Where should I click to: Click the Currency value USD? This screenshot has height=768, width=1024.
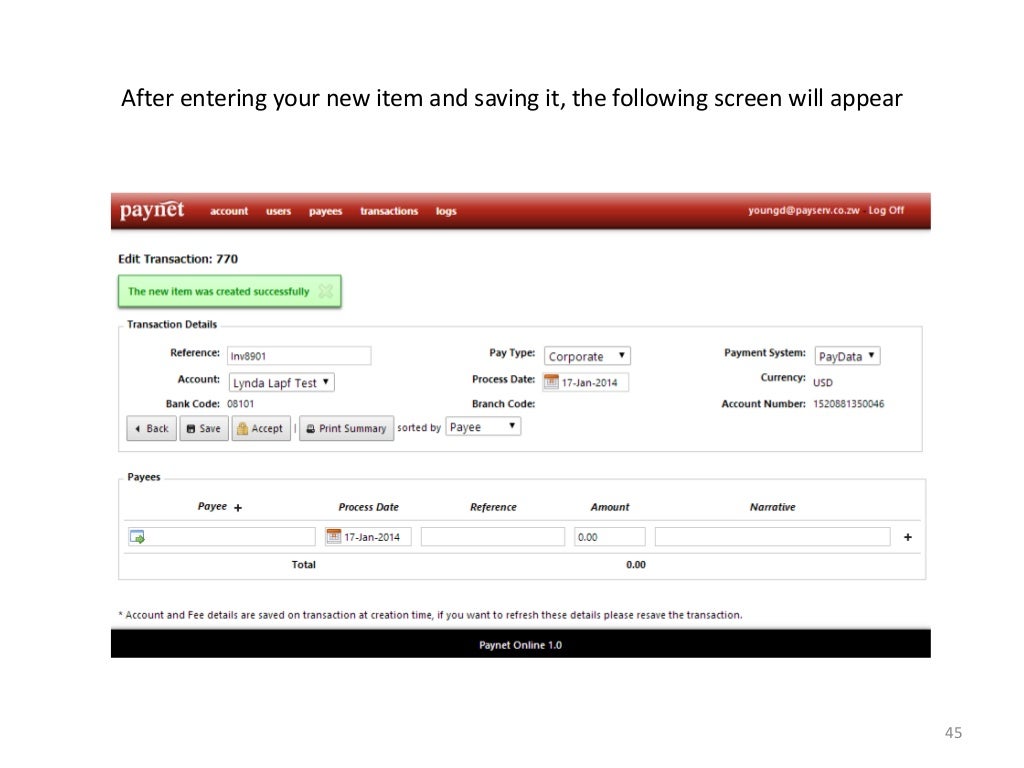coord(823,383)
